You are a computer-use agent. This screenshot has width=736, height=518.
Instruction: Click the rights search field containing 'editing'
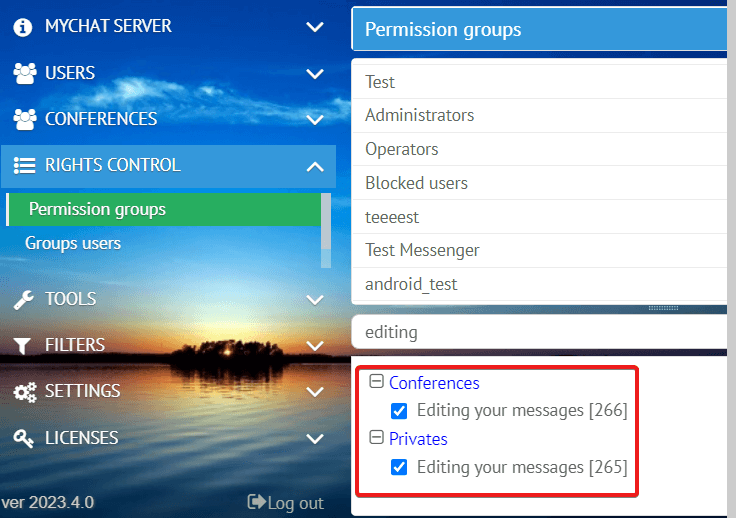point(539,332)
